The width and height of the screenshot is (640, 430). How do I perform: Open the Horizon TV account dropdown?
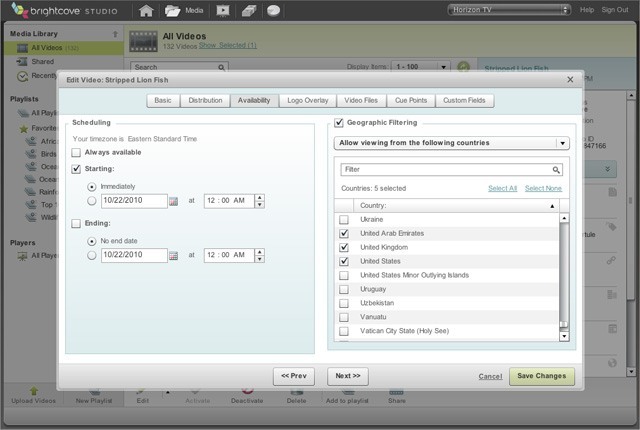point(508,10)
